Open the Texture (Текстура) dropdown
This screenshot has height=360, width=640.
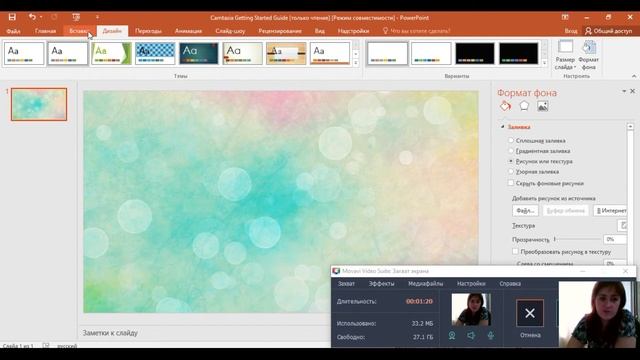click(622, 225)
